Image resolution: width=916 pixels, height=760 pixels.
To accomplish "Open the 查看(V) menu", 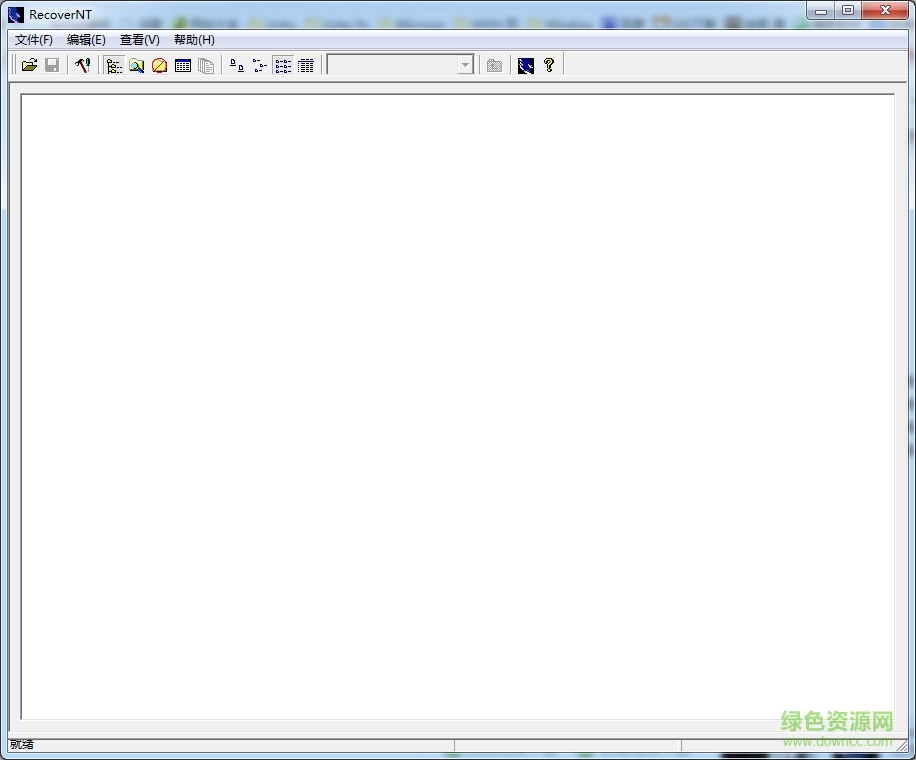I will pyautogui.click(x=140, y=40).
